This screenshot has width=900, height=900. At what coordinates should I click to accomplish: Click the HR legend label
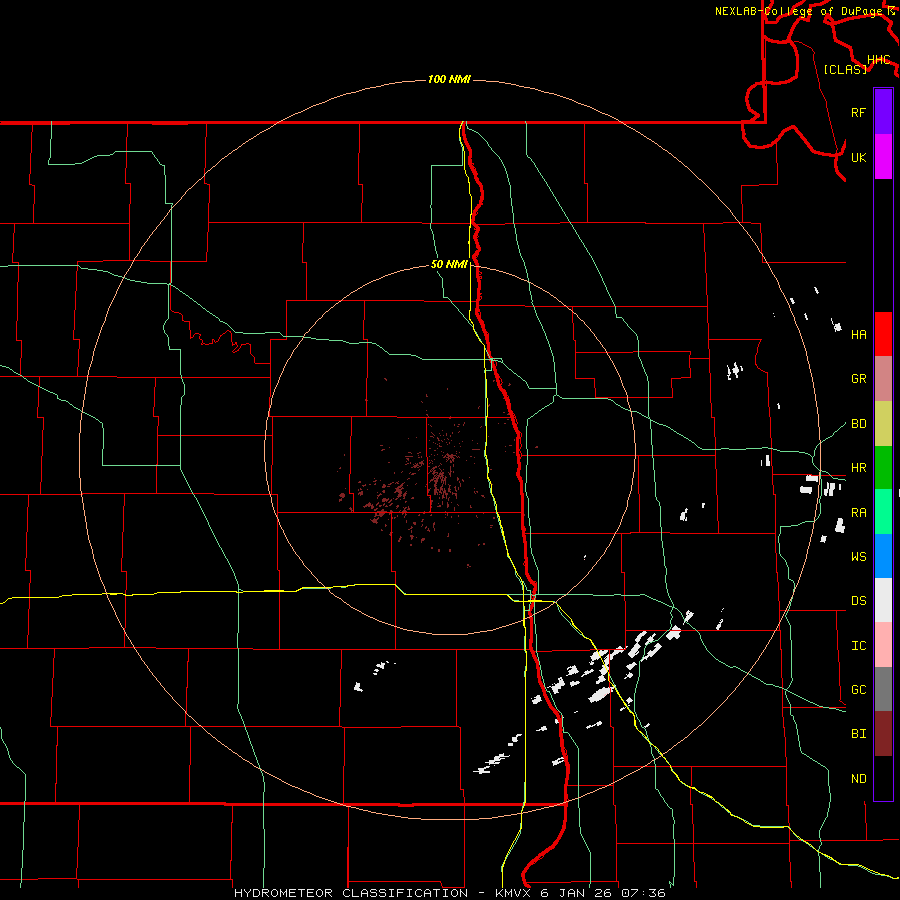858,468
